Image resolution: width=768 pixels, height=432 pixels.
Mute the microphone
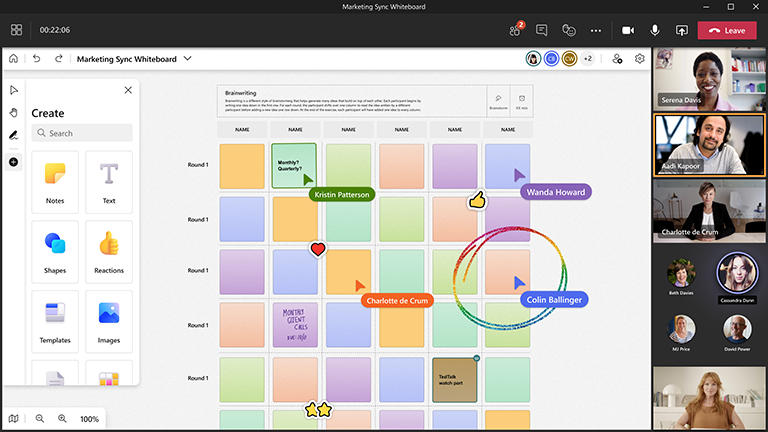655,30
